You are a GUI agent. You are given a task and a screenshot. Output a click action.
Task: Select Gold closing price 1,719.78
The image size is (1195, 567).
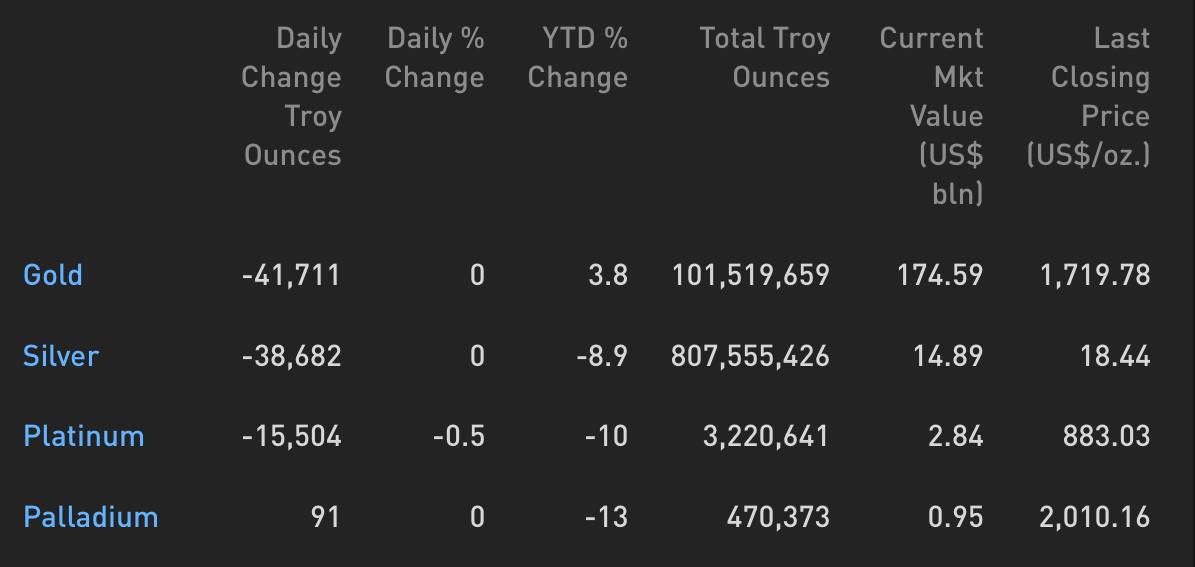coord(1095,275)
